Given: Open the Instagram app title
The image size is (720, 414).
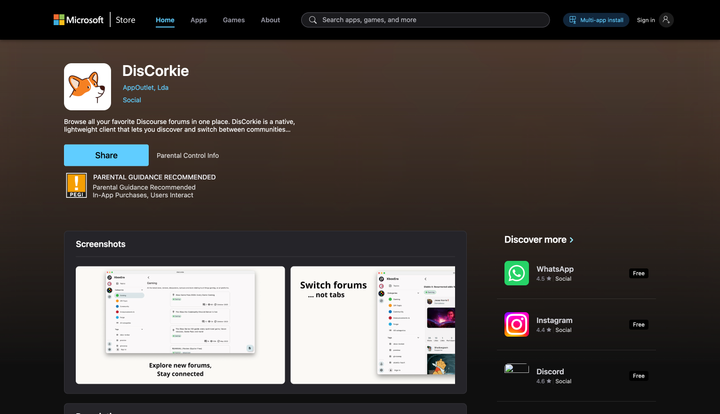Looking at the screenshot, I should (x=554, y=320).
